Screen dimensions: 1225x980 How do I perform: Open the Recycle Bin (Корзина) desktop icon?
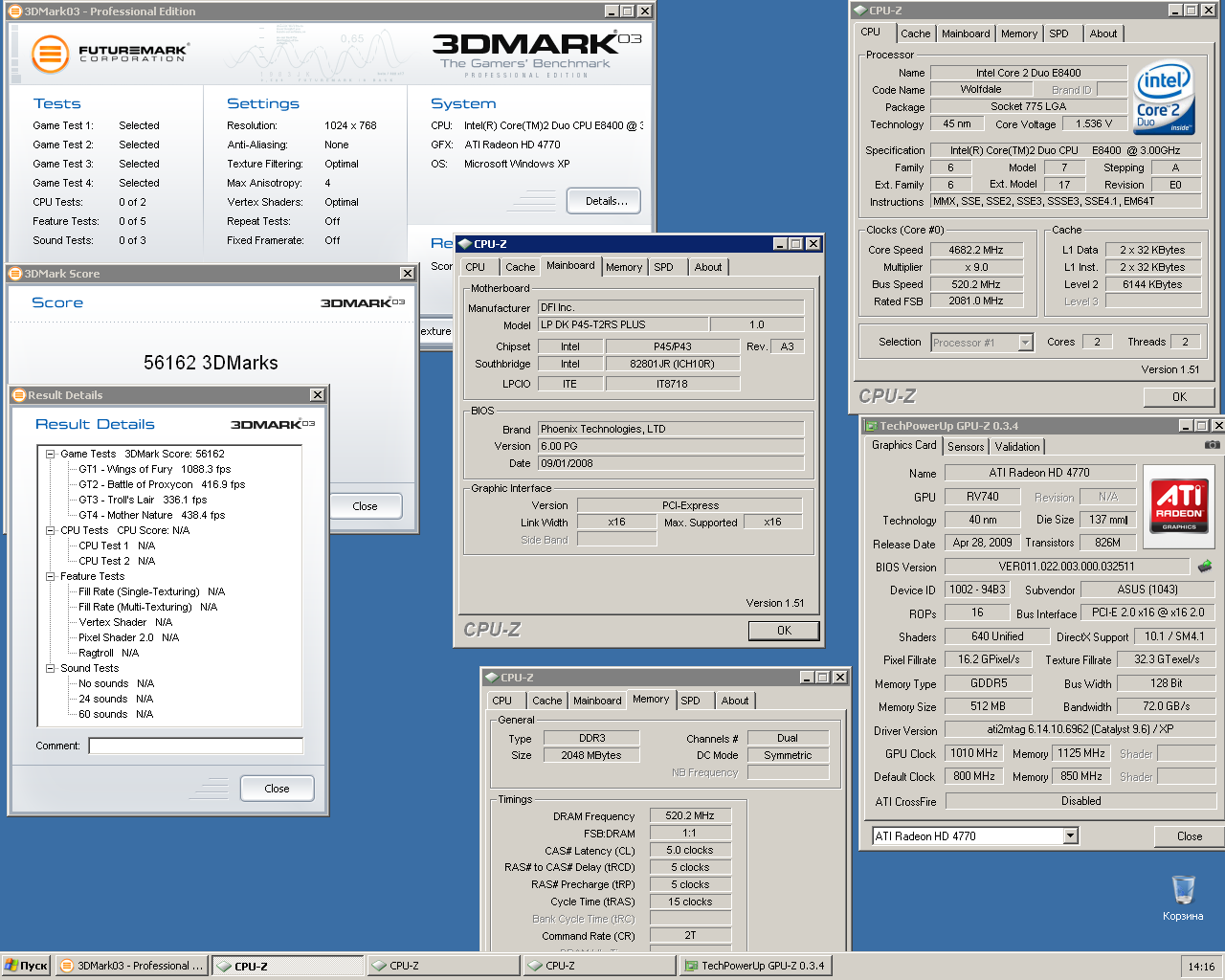[1183, 898]
